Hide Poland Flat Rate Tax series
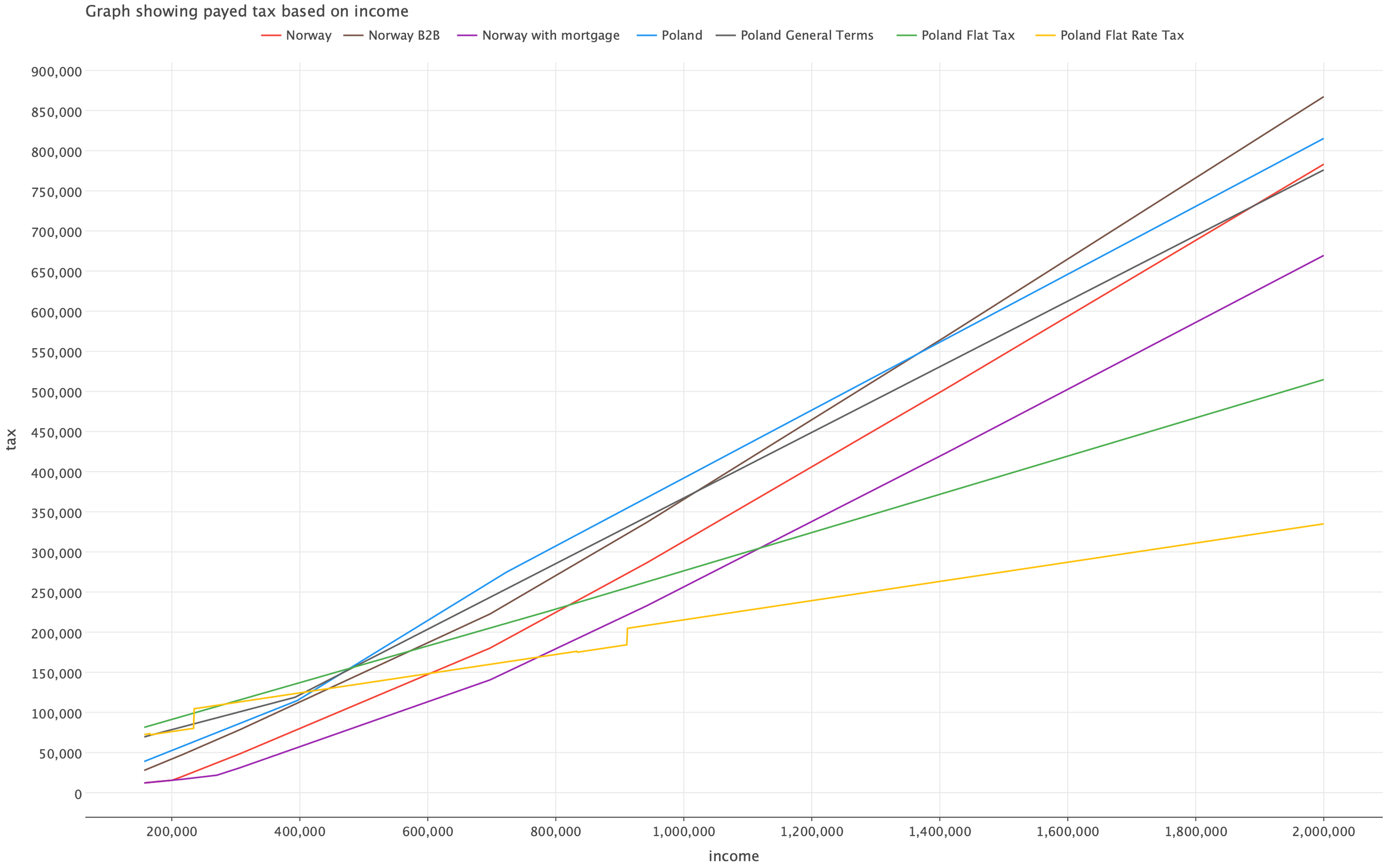Screen dimensions: 1389x868 pyautogui.click(x=1121, y=36)
